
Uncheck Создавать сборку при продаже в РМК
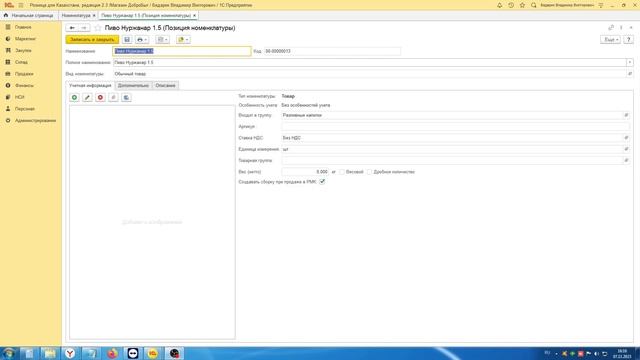click(322, 182)
